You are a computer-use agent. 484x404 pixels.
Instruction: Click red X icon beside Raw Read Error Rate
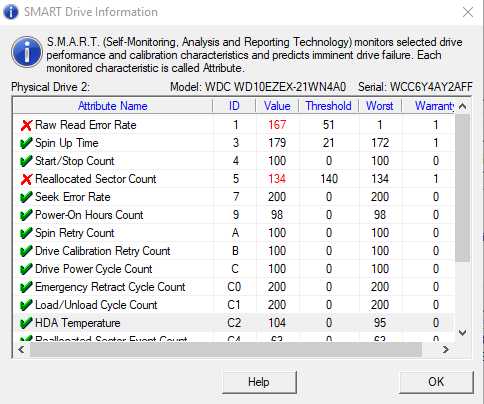[26, 125]
